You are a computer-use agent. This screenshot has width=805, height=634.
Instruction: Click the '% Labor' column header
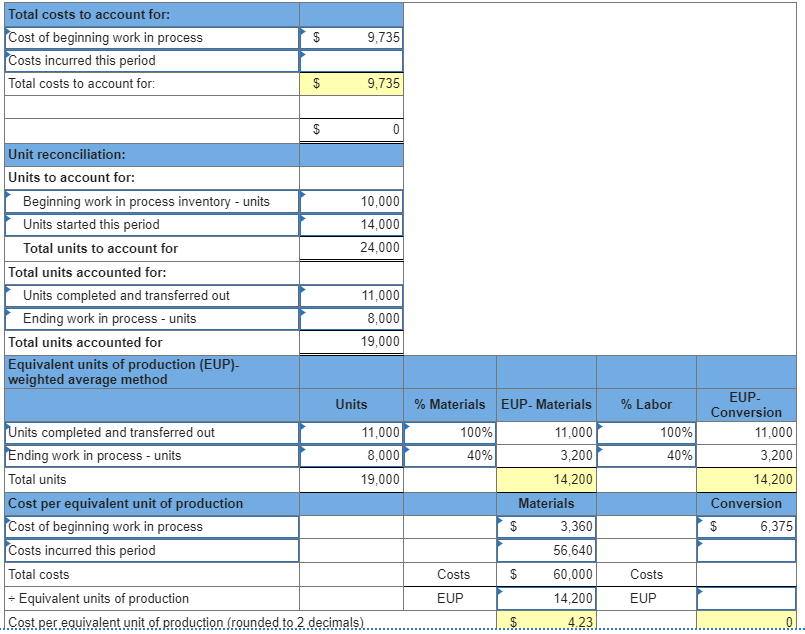click(x=646, y=405)
